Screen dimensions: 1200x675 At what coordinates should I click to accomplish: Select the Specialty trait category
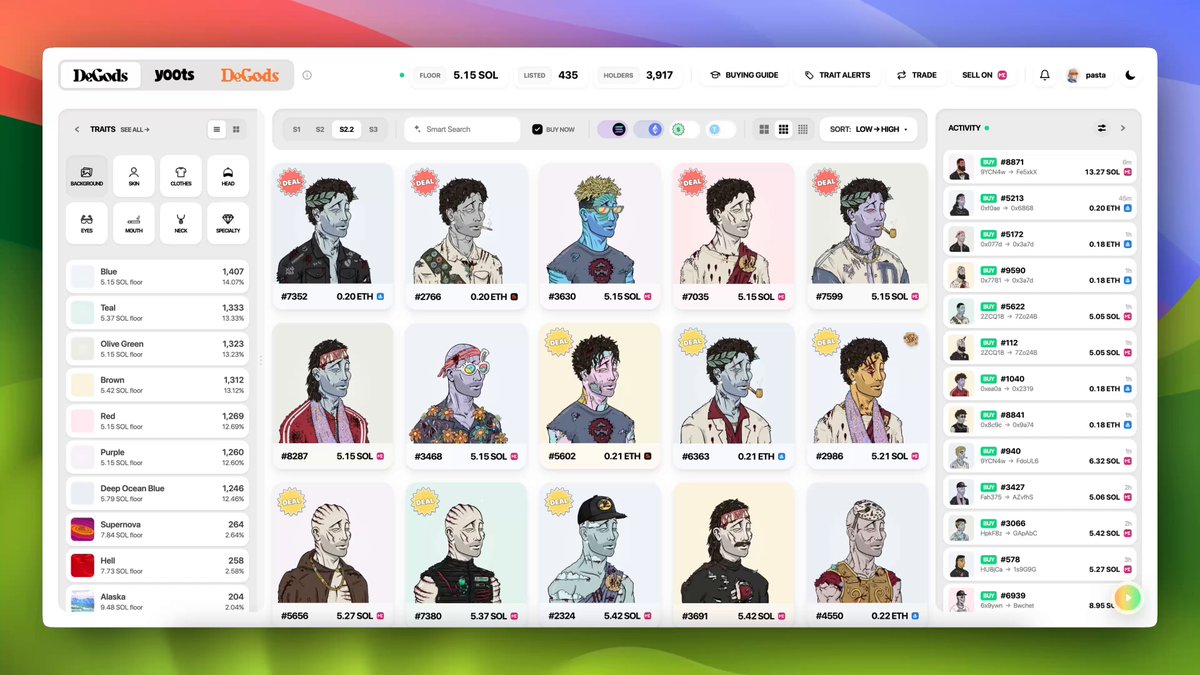click(x=228, y=223)
